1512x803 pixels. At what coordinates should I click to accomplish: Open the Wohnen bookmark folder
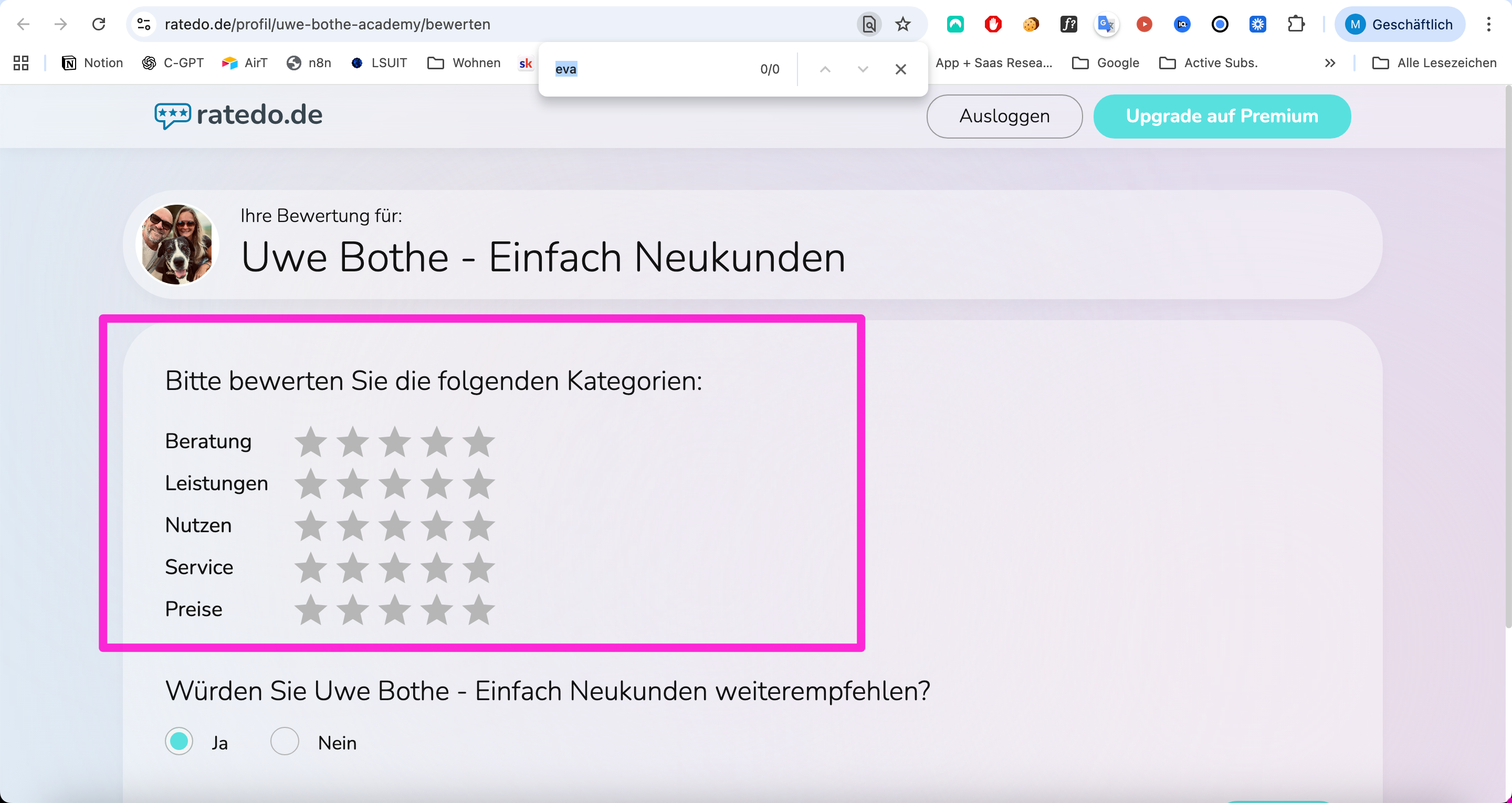(464, 63)
